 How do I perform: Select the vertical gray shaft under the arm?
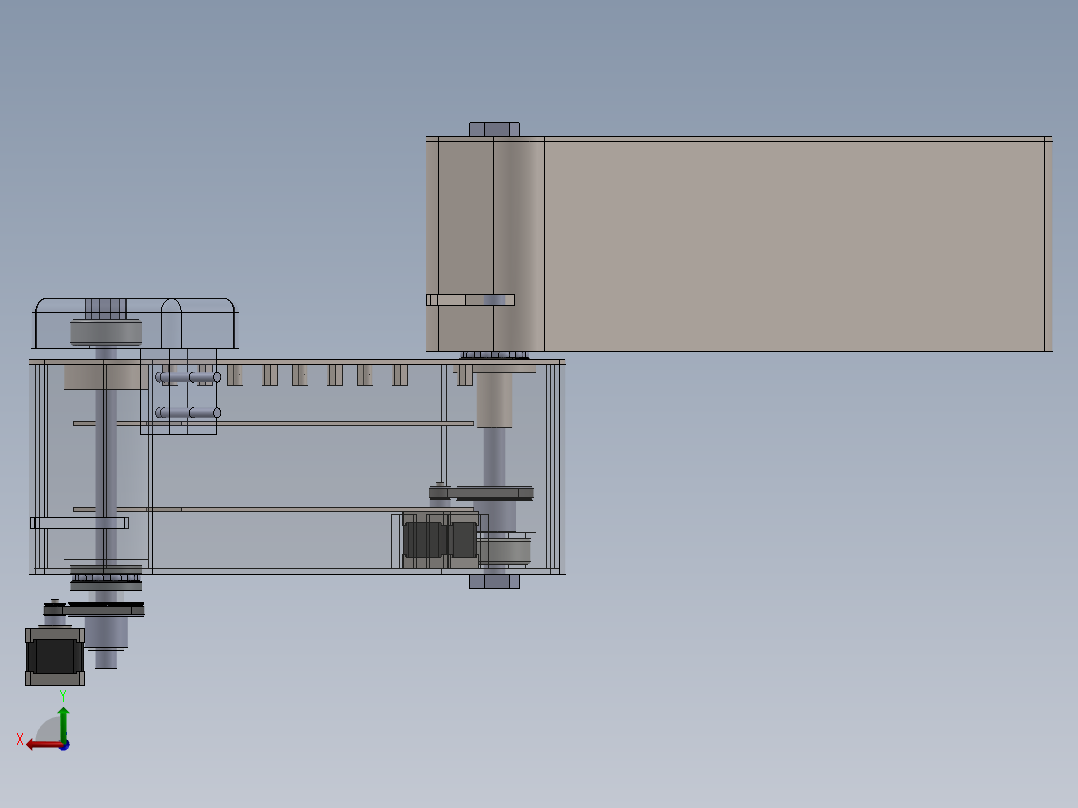tap(494, 457)
